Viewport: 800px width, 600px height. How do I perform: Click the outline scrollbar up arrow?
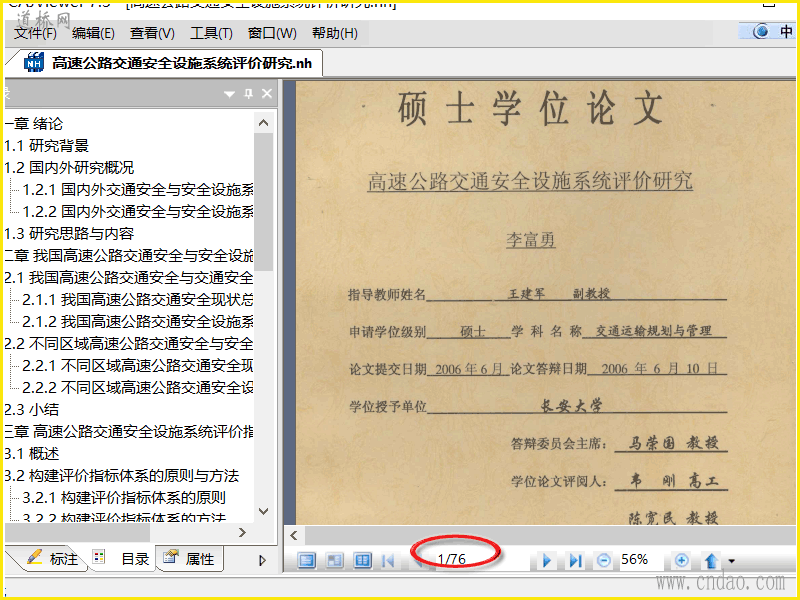pos(263,122)
